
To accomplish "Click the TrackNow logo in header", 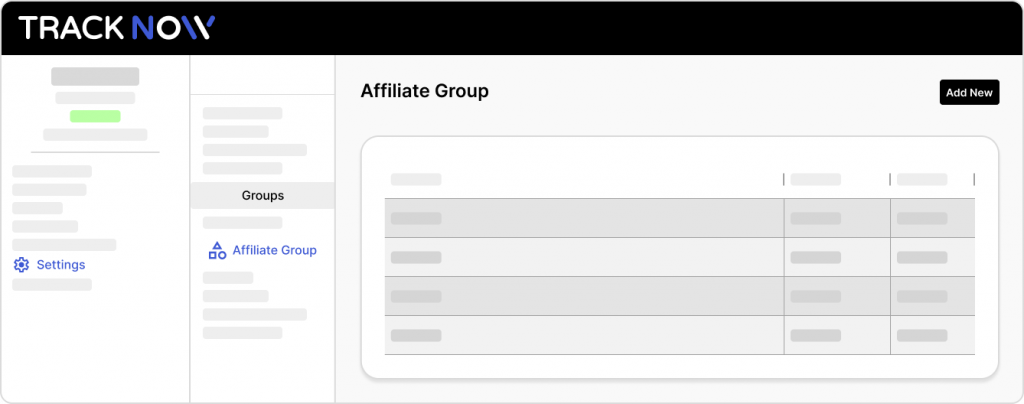I will pos(117,27).
